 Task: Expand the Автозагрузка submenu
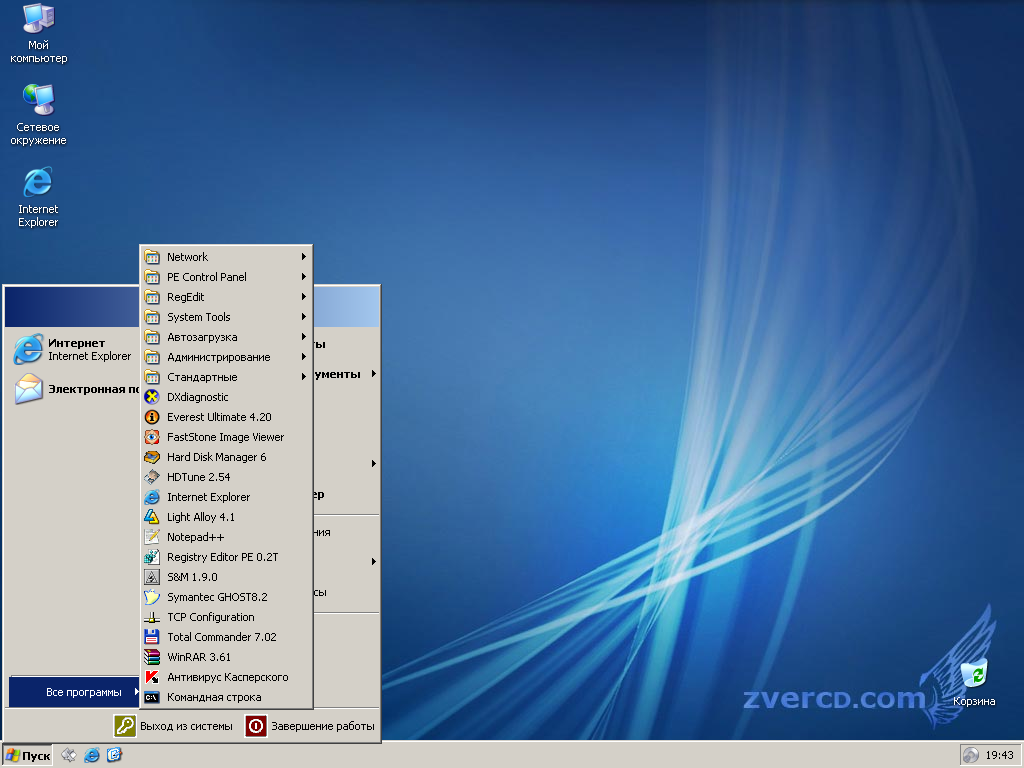click(x=227, y=337)
